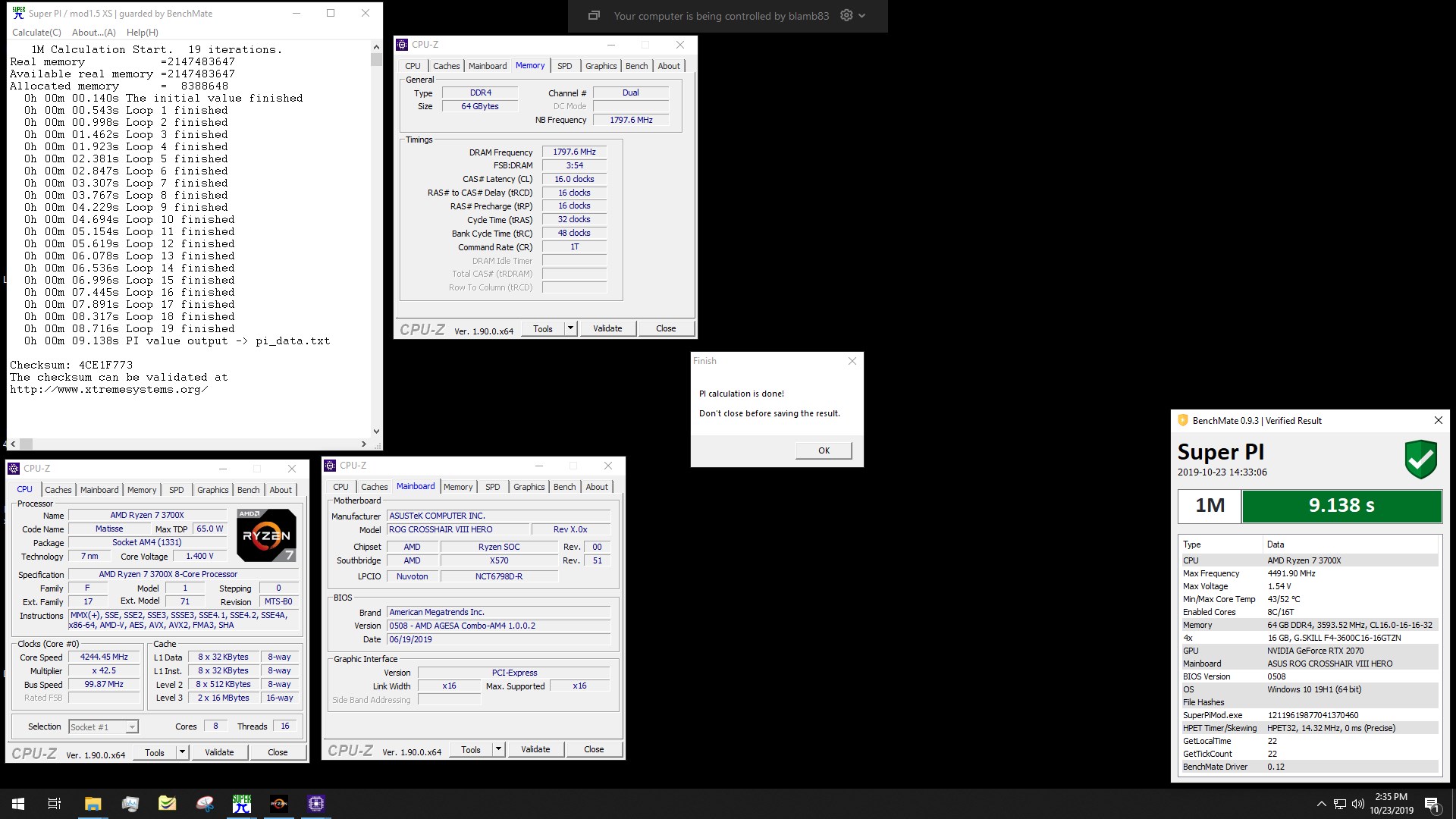Expand the remote control bar chevron
Screen dimensions: 1456x819
pos(862,15)
